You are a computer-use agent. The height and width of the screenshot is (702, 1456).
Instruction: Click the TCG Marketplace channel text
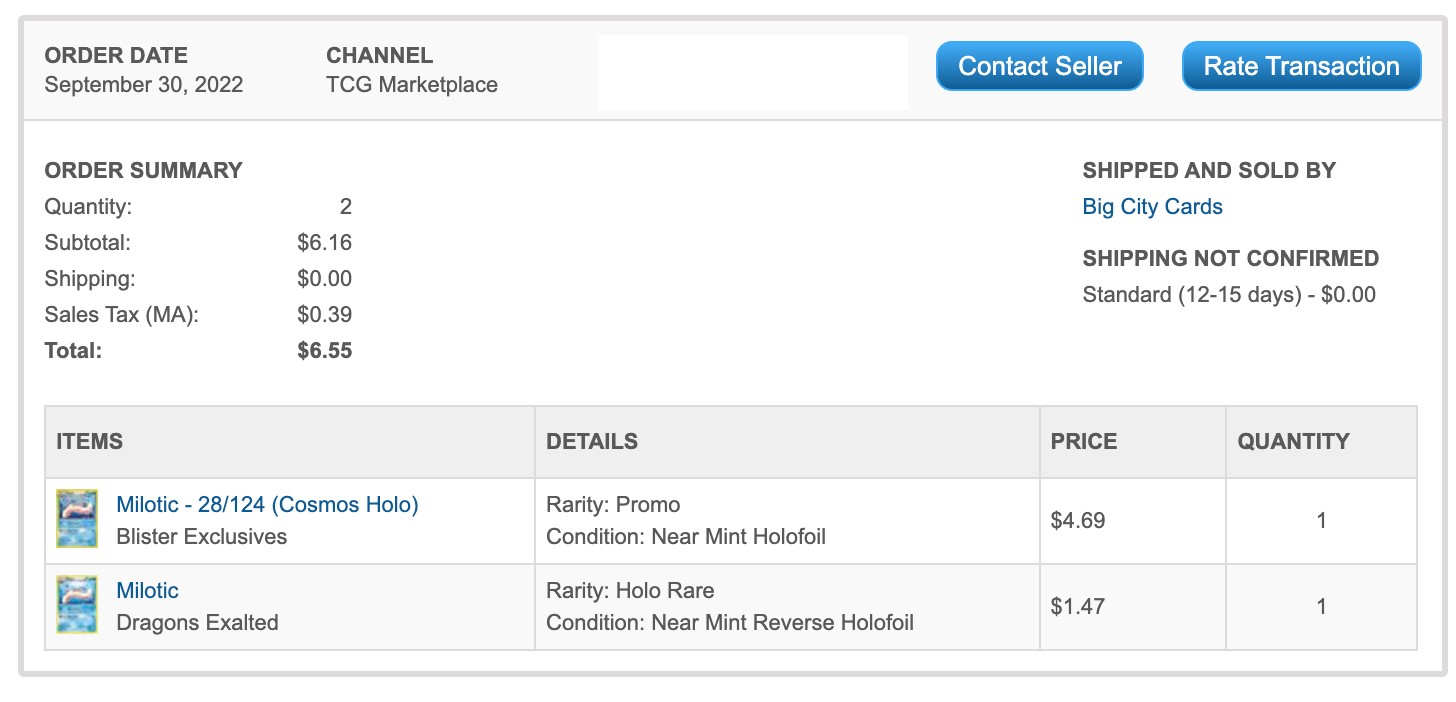tap(412, 84)
